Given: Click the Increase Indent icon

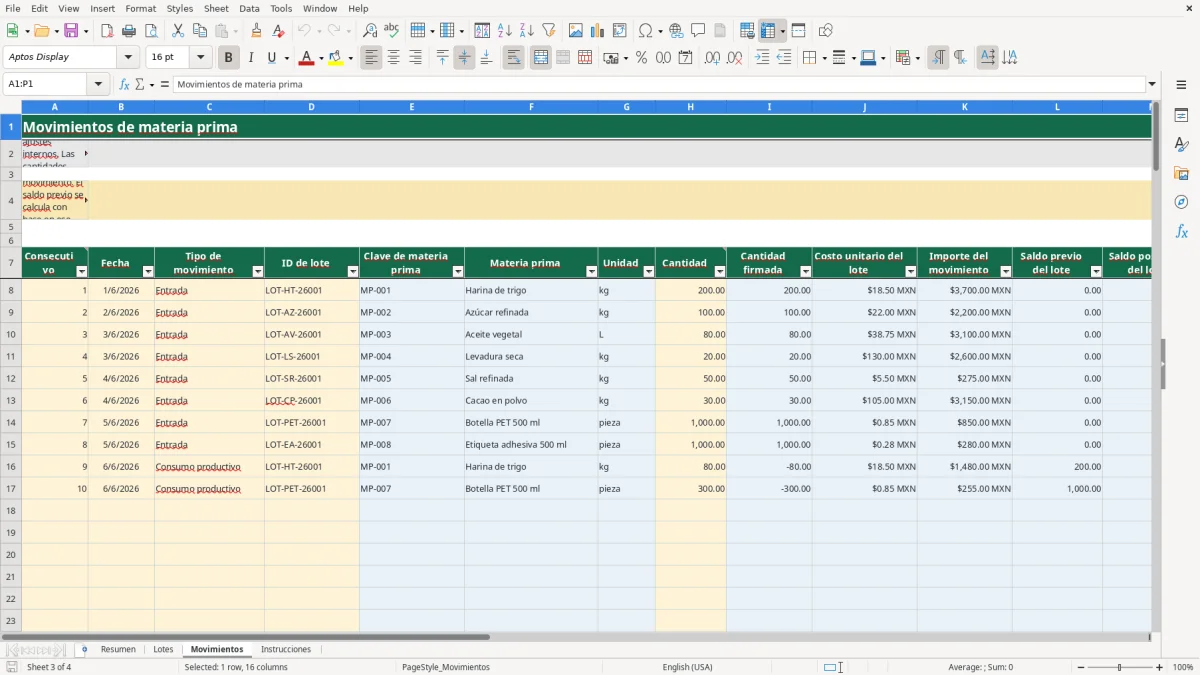Looking at the screenshot, I should (762, 58).
